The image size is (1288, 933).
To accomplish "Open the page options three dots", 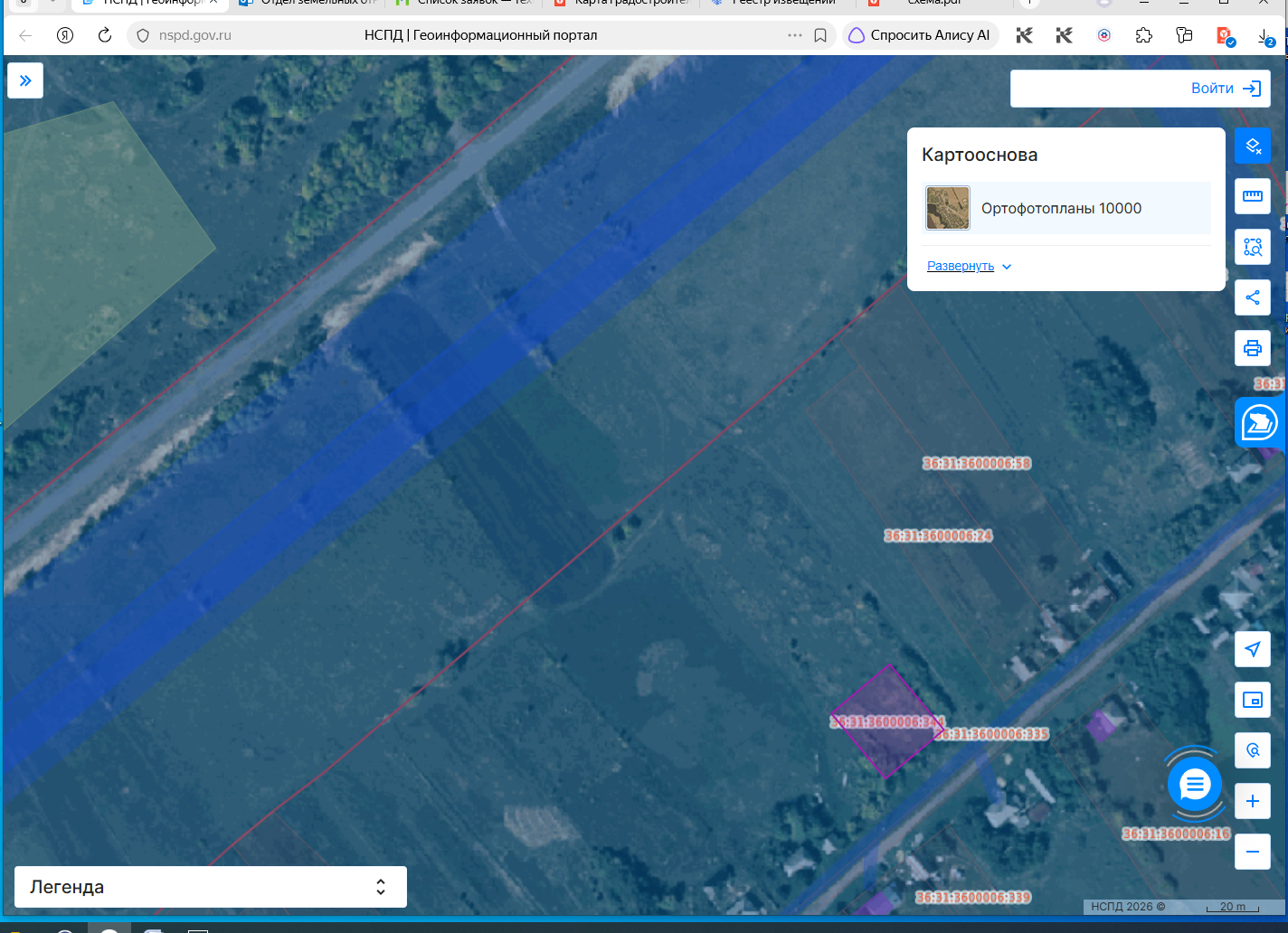I will pyautogui.click(x=795, y=35).
